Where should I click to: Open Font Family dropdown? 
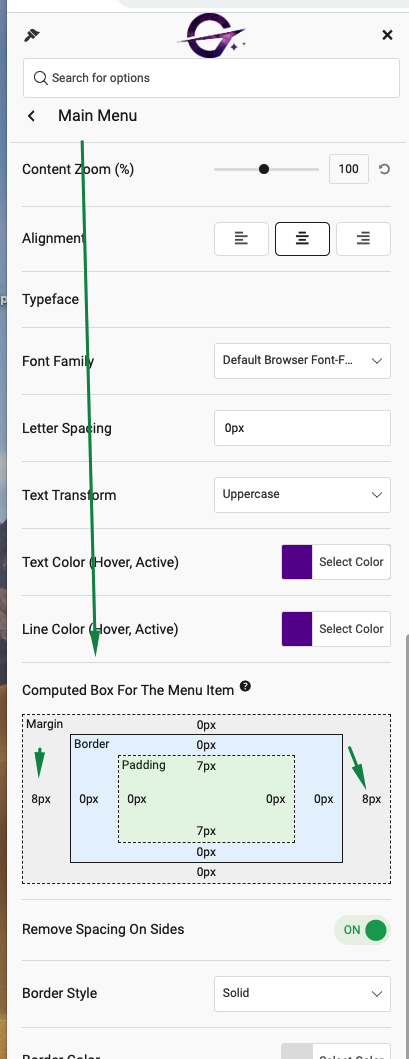point(302,361)
